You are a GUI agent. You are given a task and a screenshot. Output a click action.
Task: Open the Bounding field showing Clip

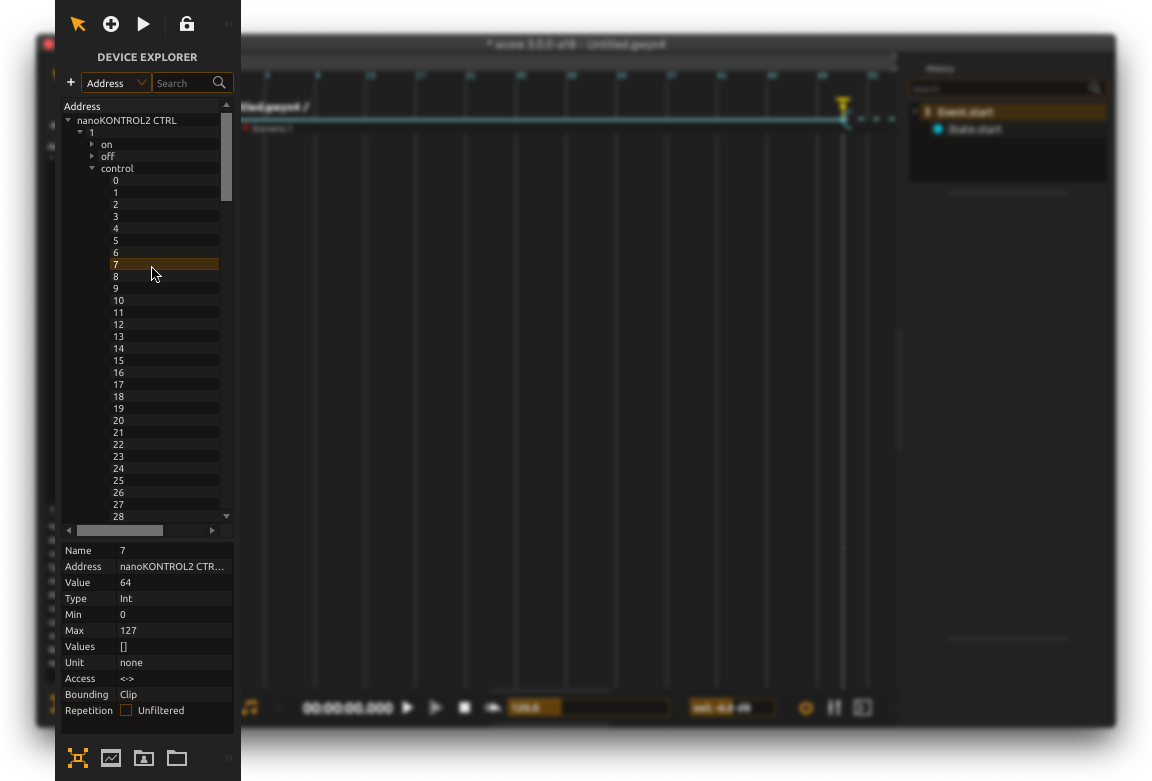point(175,694)
